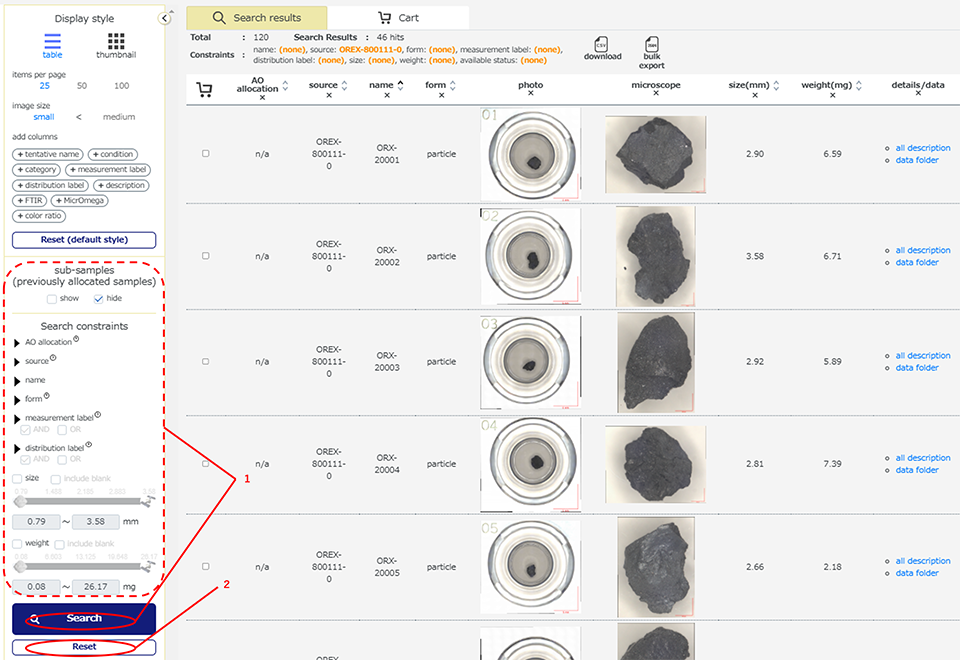Click the bulk export JSON icon
The height and width of the screenshot is (660, 960).
[652, 47]
